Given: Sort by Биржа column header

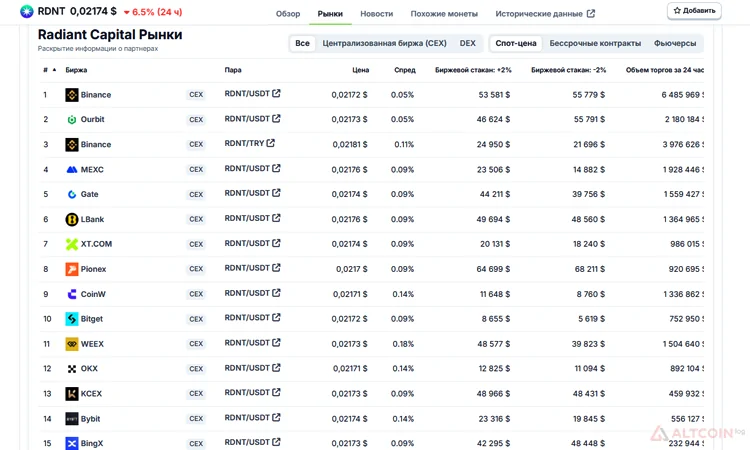Looking at the screenshot, I should tap(76, 70).
